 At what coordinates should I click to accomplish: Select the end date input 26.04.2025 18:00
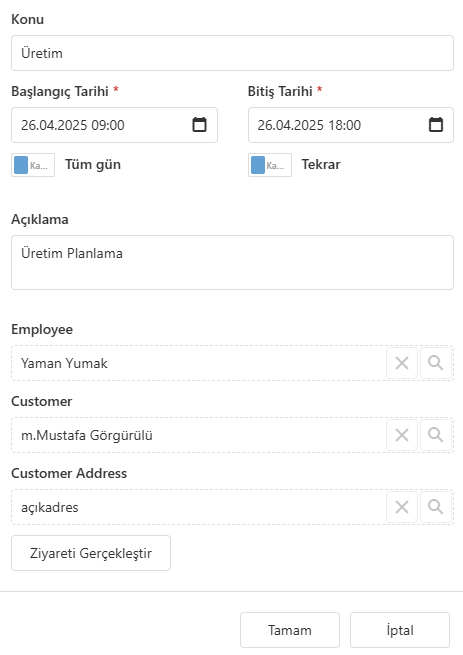click(338, 125)
